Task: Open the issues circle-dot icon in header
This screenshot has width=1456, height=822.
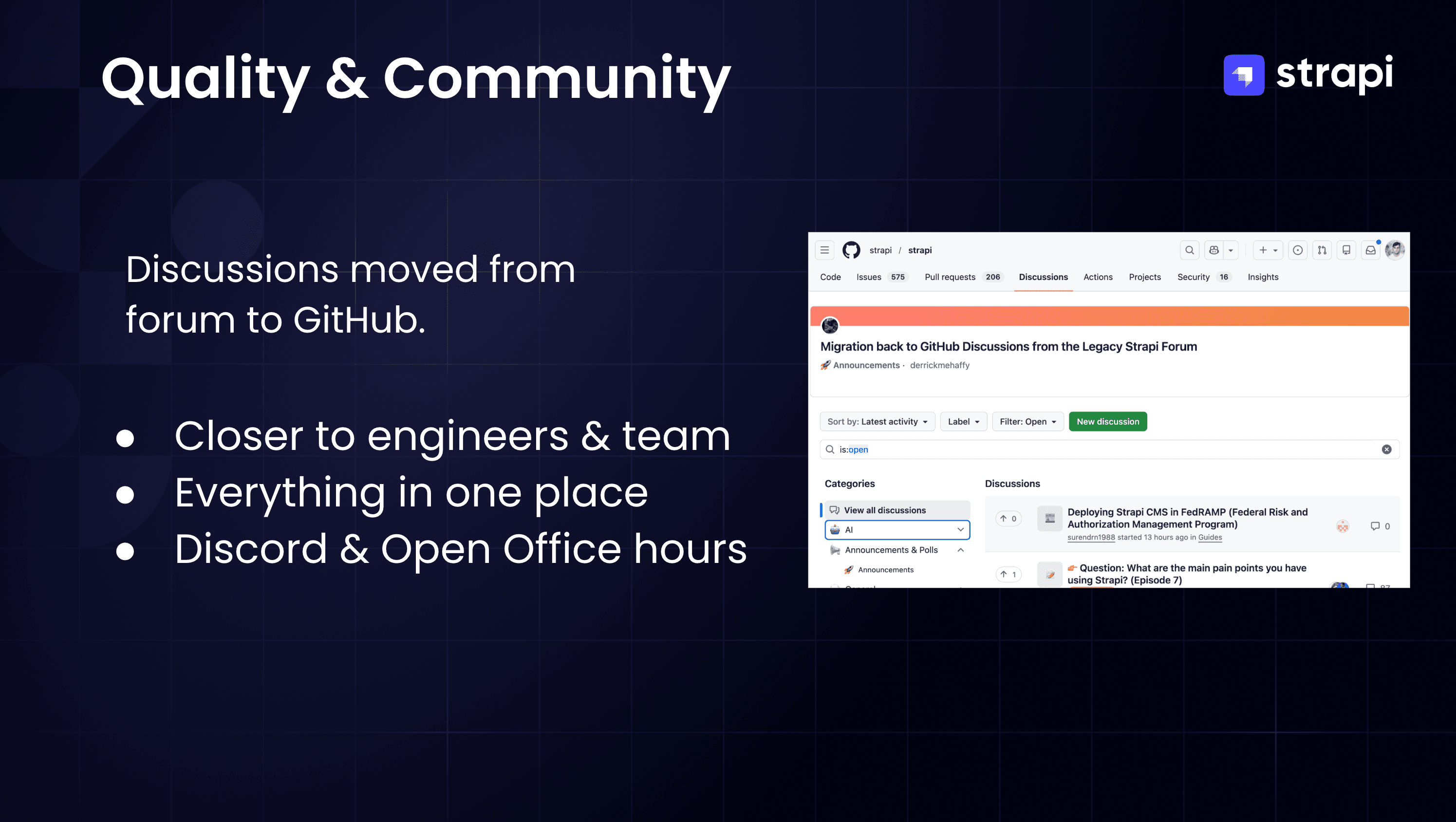Action: pyautogui.click(x=1298, y=250)
